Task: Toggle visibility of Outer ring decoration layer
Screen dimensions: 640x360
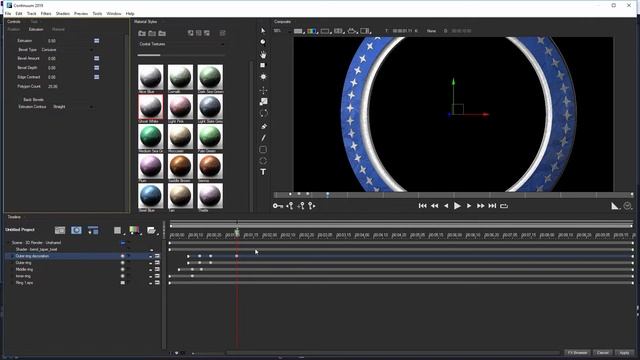Action: coord(122,256)
